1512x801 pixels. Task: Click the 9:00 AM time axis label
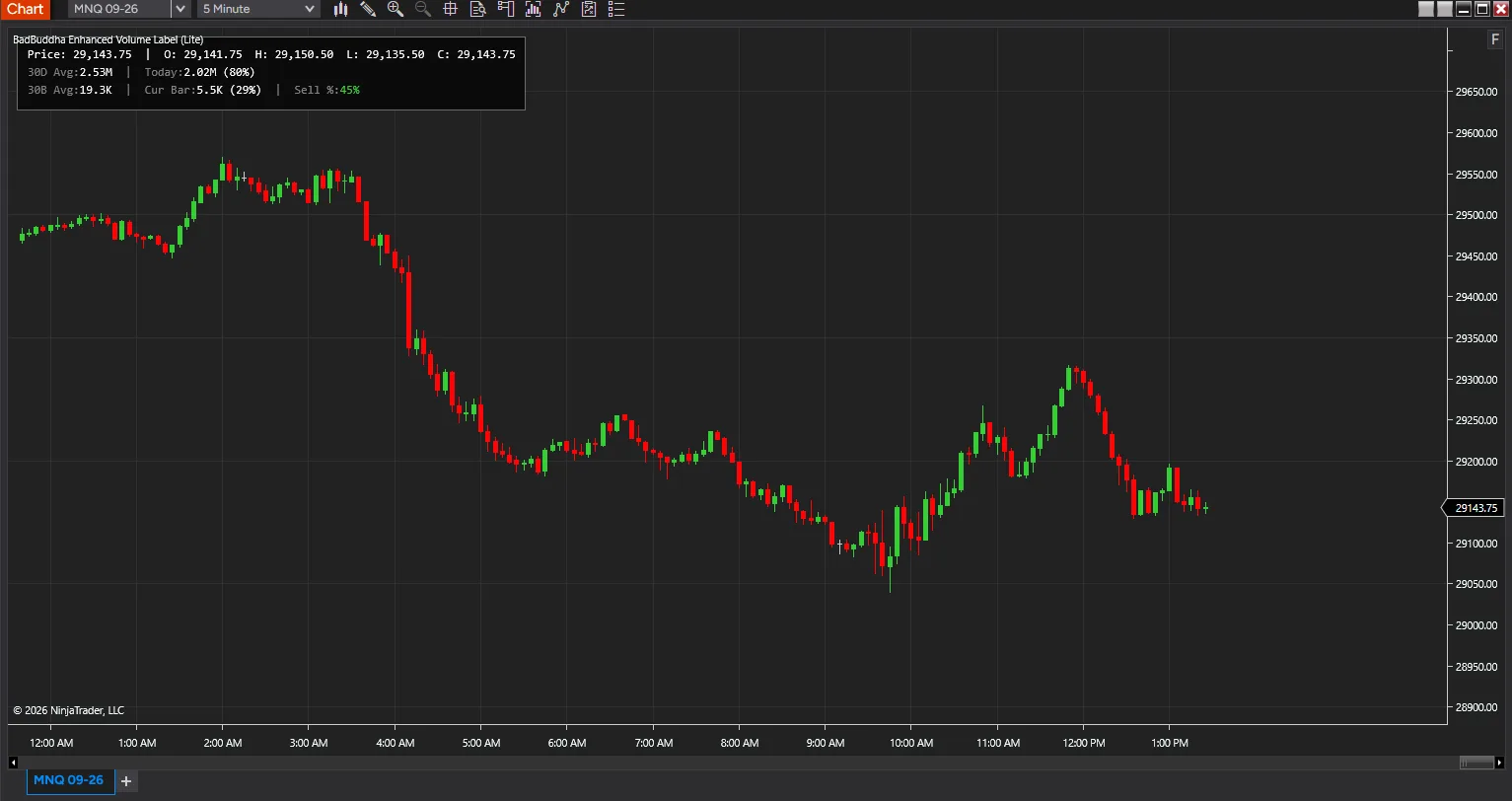pos(825,743)
